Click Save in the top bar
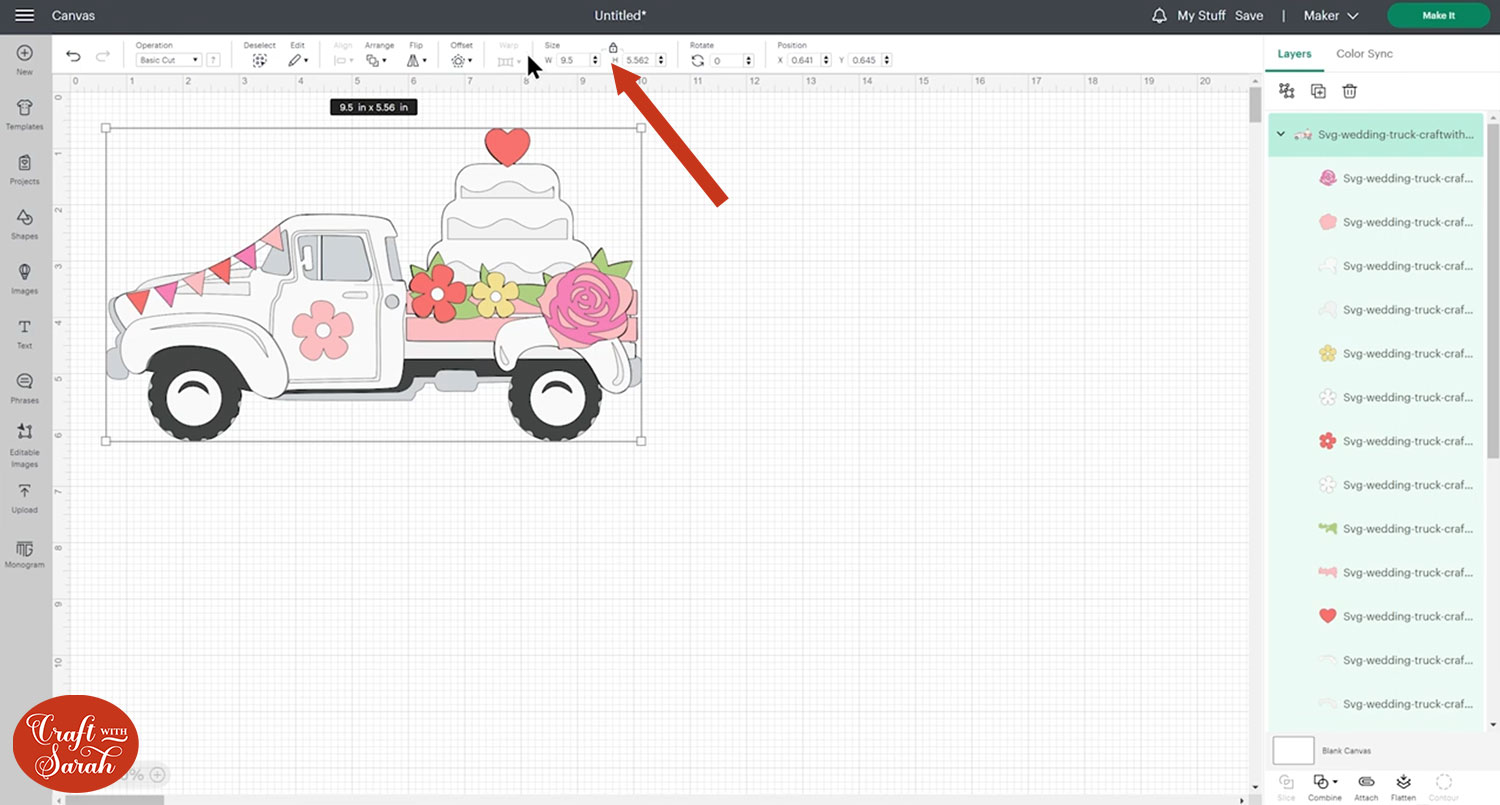This screenshot has width=1500, height=805. point(1249,16)
